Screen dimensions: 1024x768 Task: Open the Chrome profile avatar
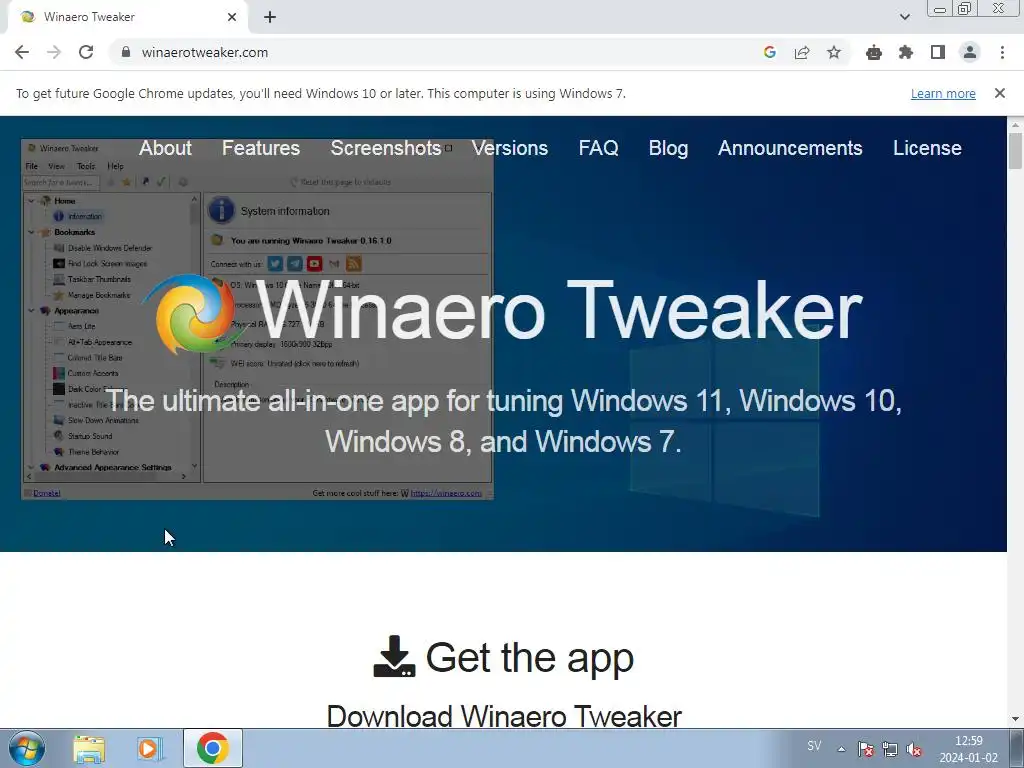970,52
